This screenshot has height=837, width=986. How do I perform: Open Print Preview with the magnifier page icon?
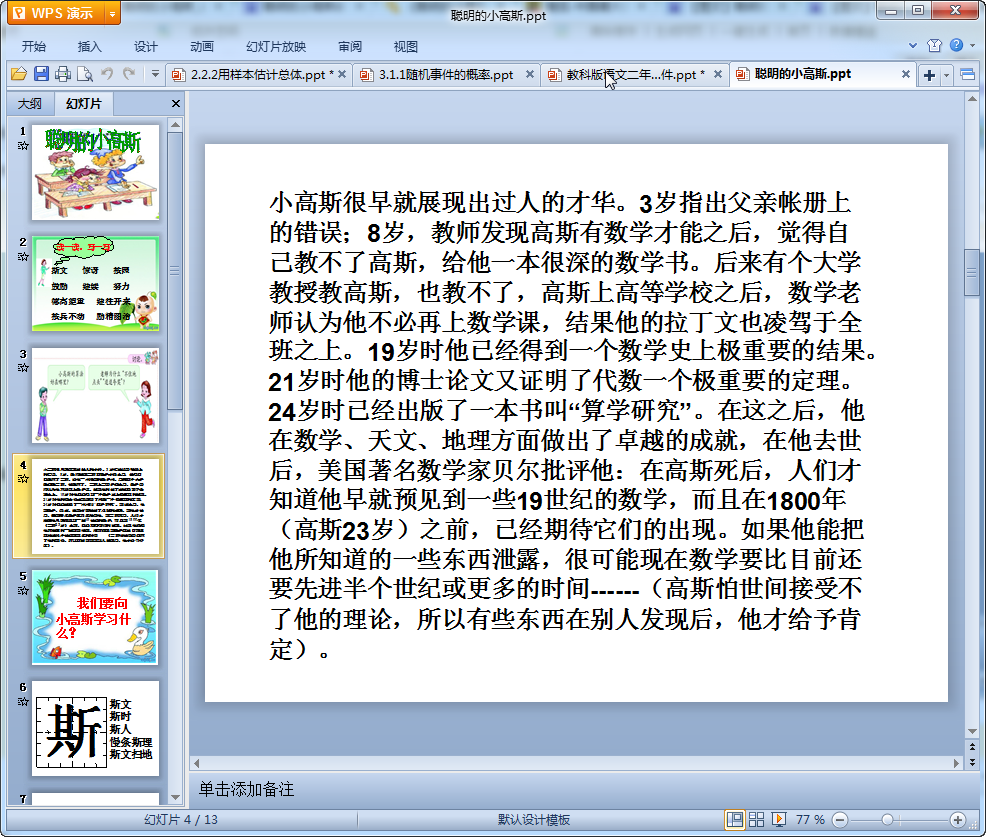(x=85, y=74)
